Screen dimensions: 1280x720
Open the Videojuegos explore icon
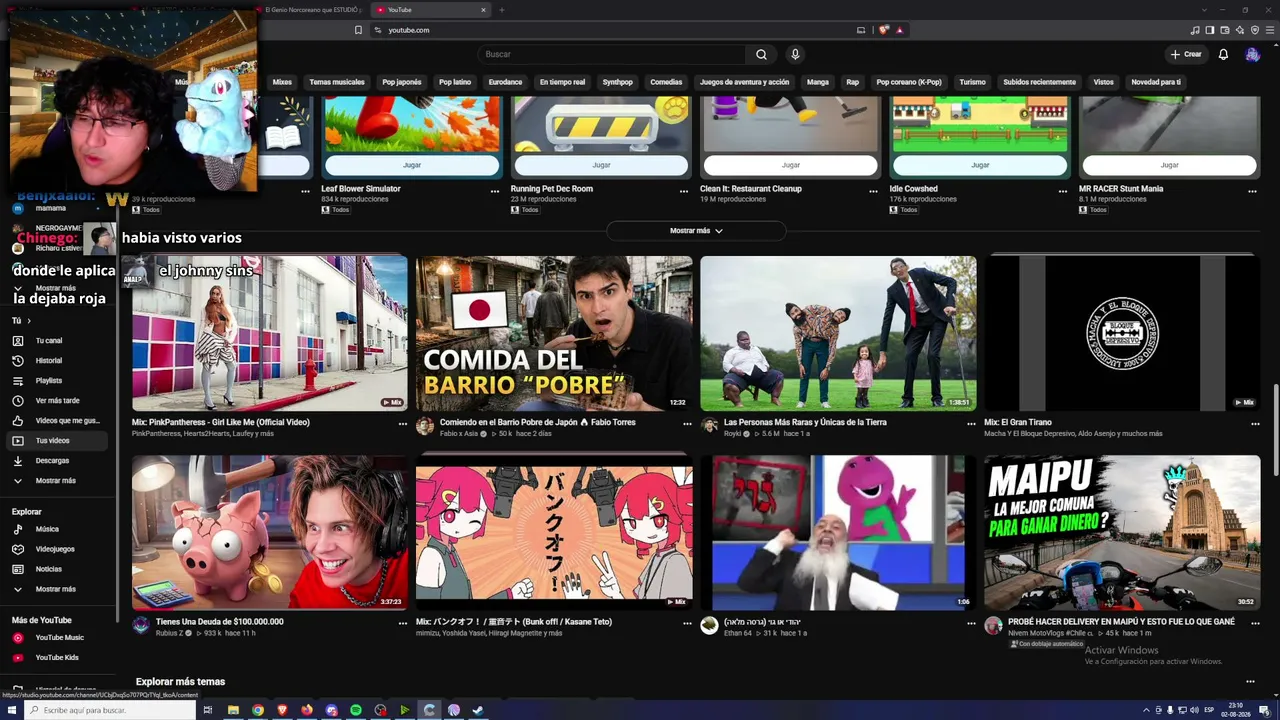coord(17,549)
